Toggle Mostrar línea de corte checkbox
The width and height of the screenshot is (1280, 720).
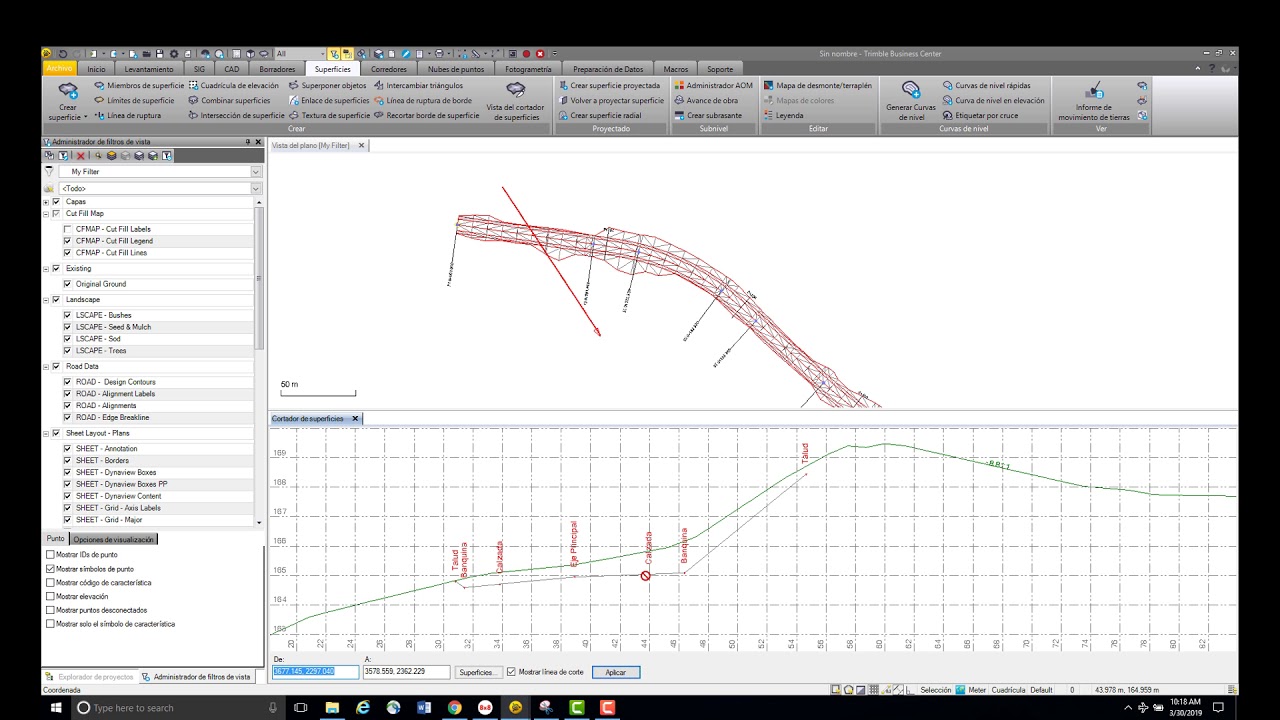tap(512, 672)
